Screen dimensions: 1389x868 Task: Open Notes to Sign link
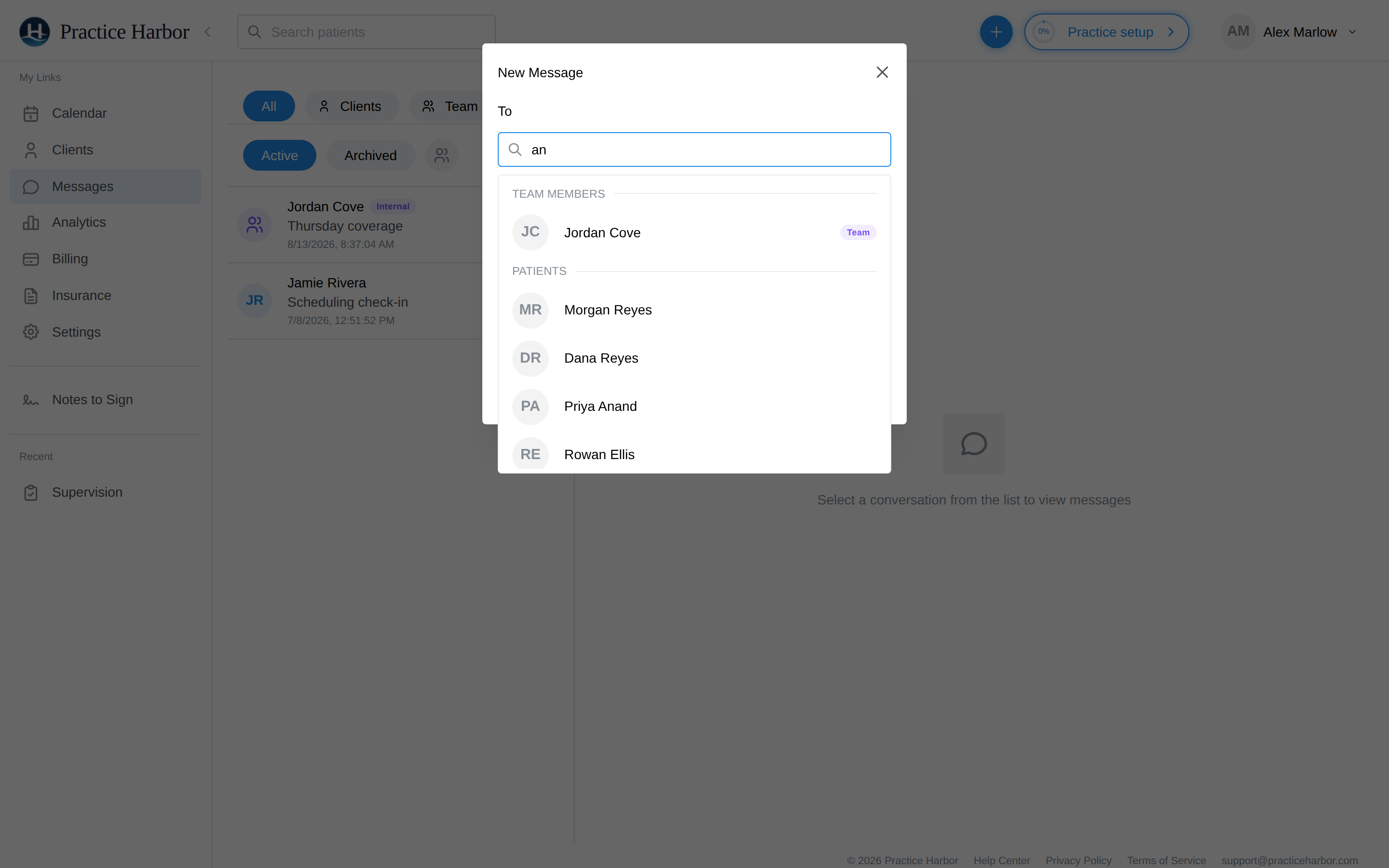coord(106,400)
